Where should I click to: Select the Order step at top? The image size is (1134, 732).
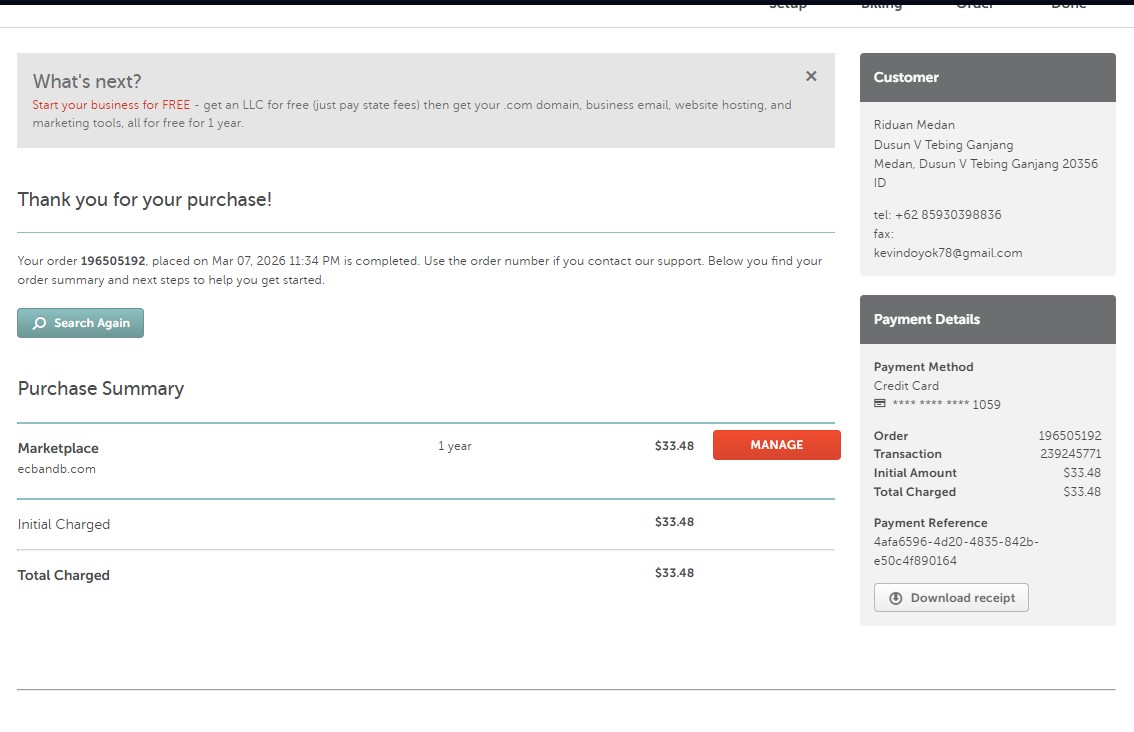(x=974, y=6)
